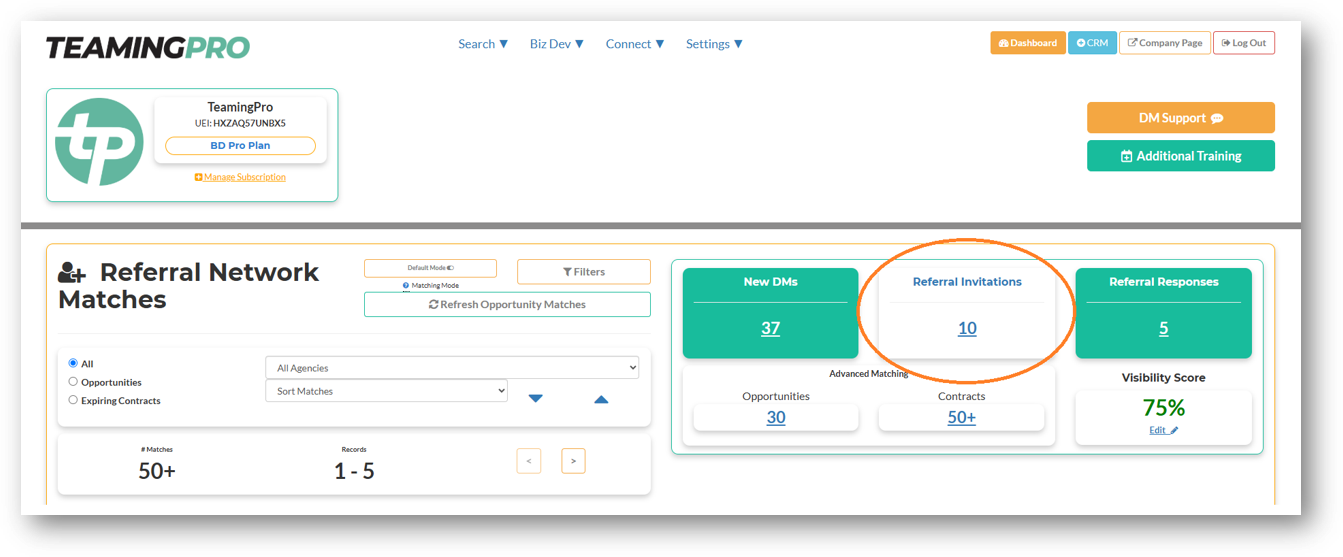The width and height of the screenshot is (1343, 557).
Task: Click the 75% visibility score value
Action: [x=1164, y=407]
